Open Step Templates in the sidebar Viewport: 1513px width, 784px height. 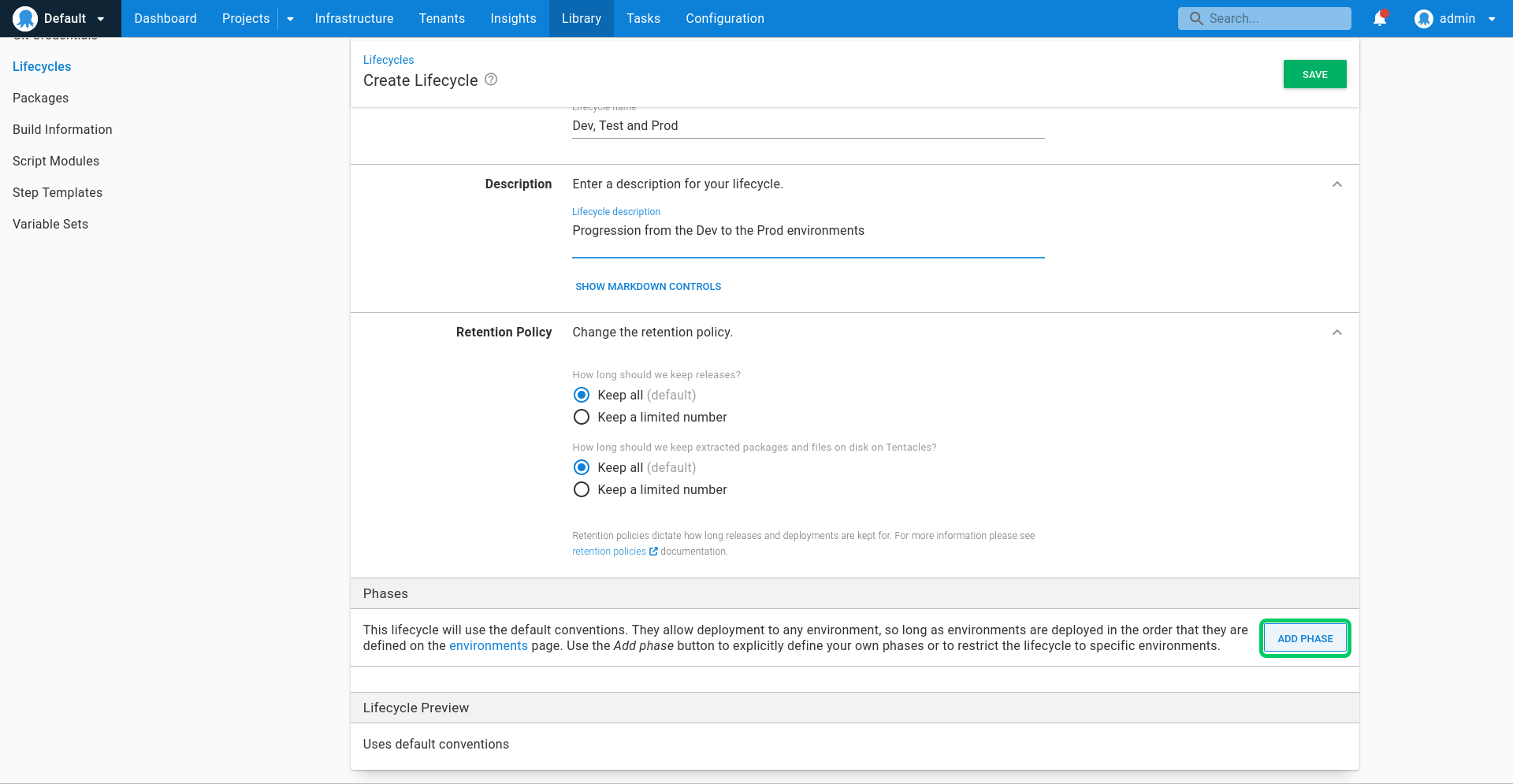click(58, 192)
